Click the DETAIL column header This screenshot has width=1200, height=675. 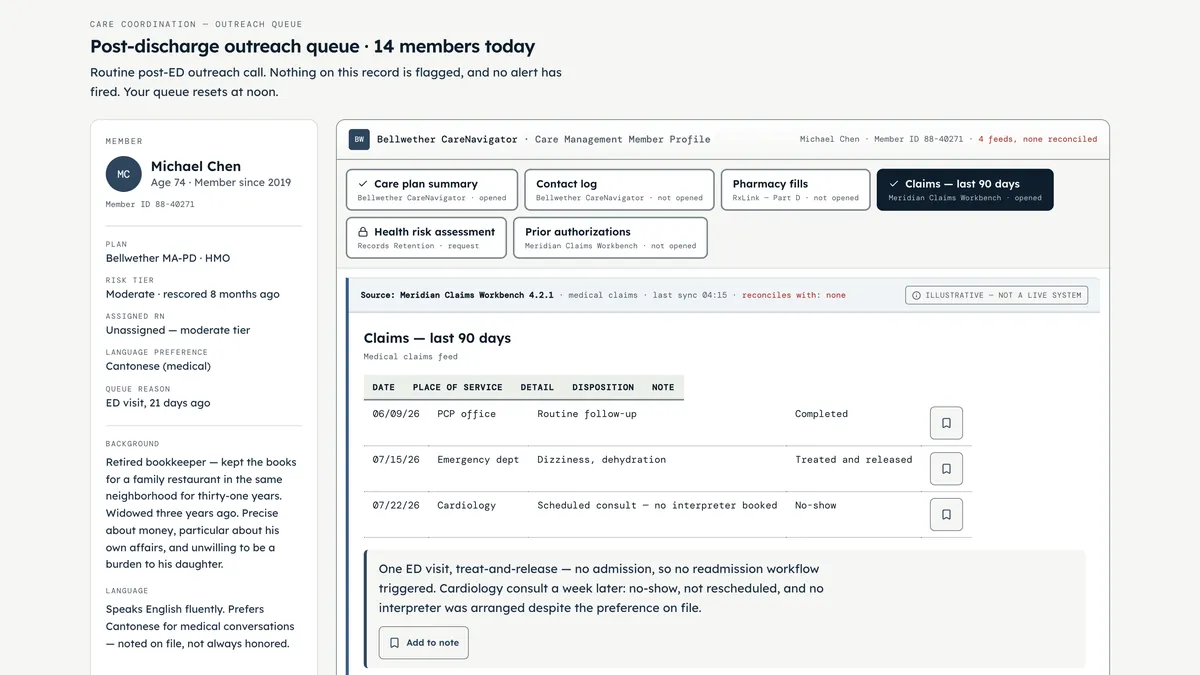click(x=537, y=387)
